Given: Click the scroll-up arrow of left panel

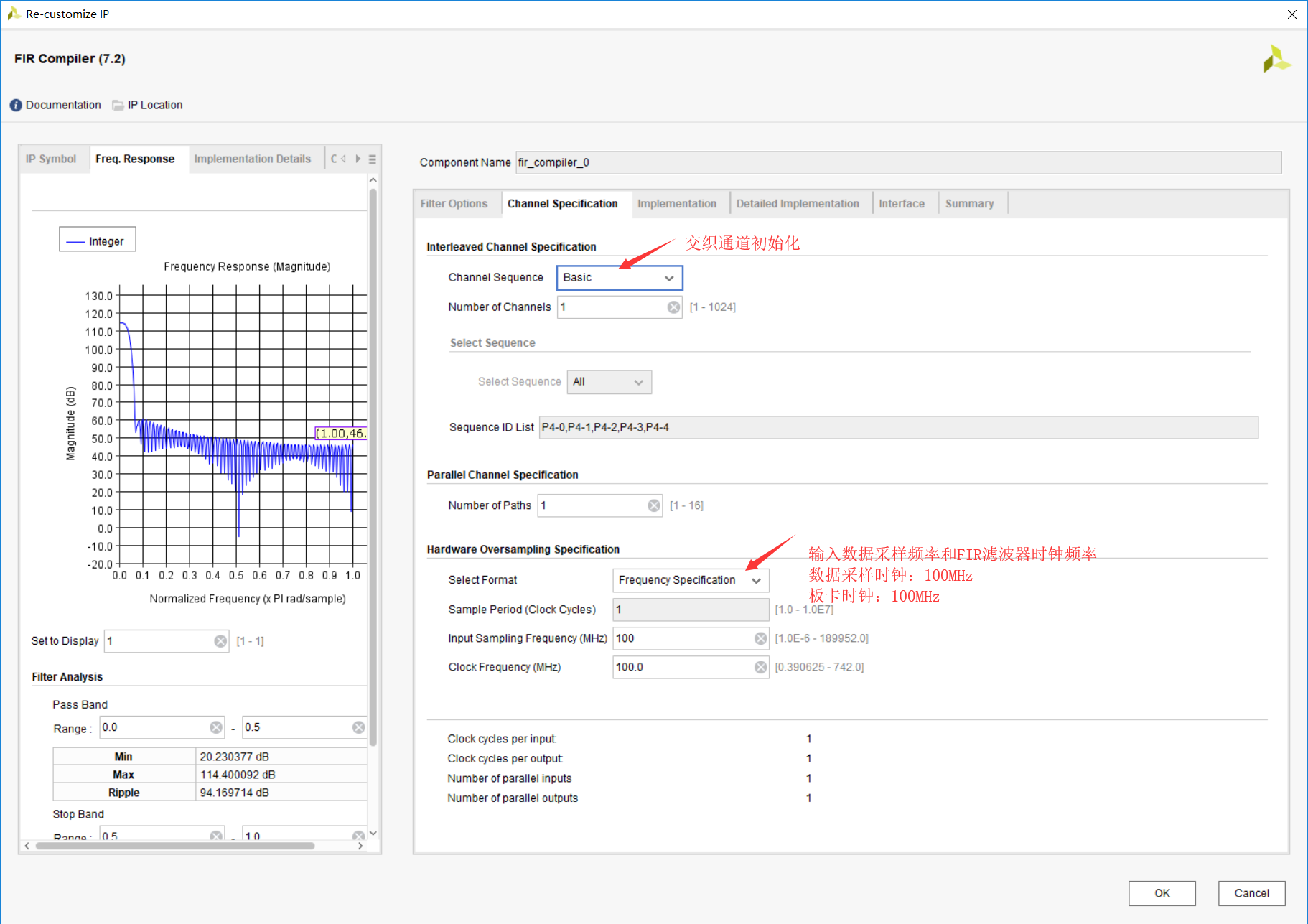Looking at the screenshot, I should pos(373,179).
